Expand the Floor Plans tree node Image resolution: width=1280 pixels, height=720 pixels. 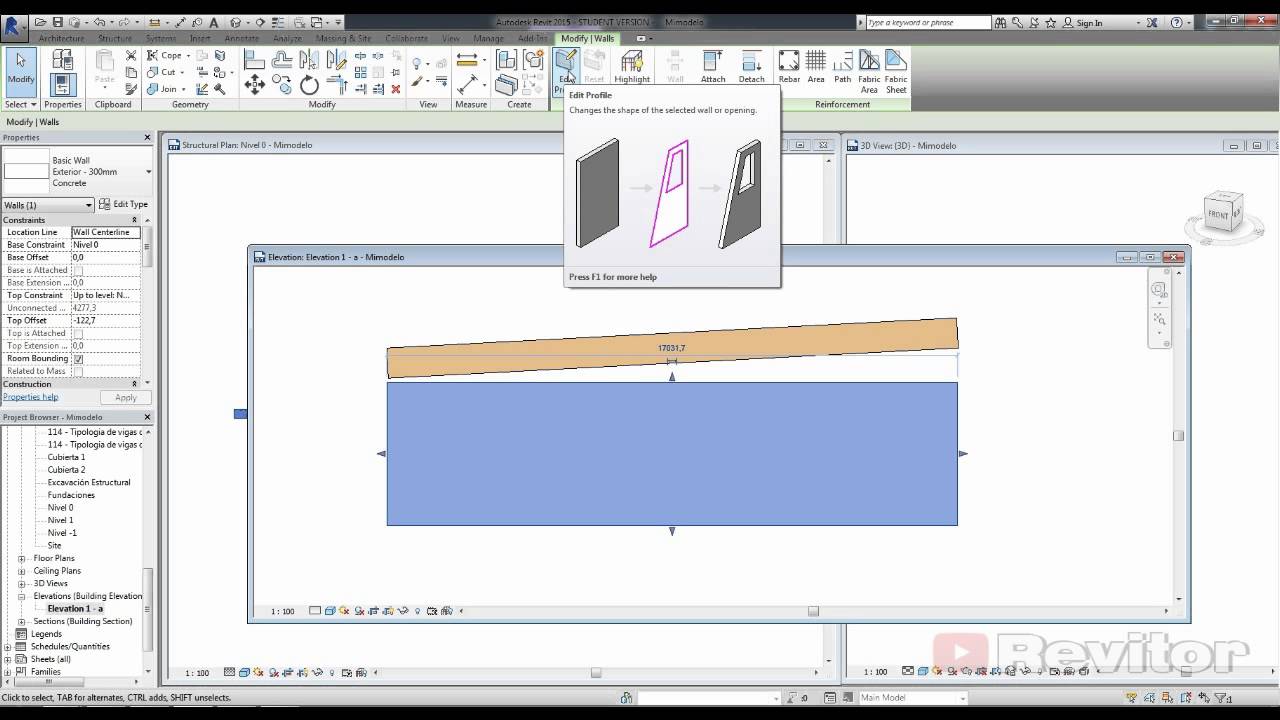coord(22,559)
